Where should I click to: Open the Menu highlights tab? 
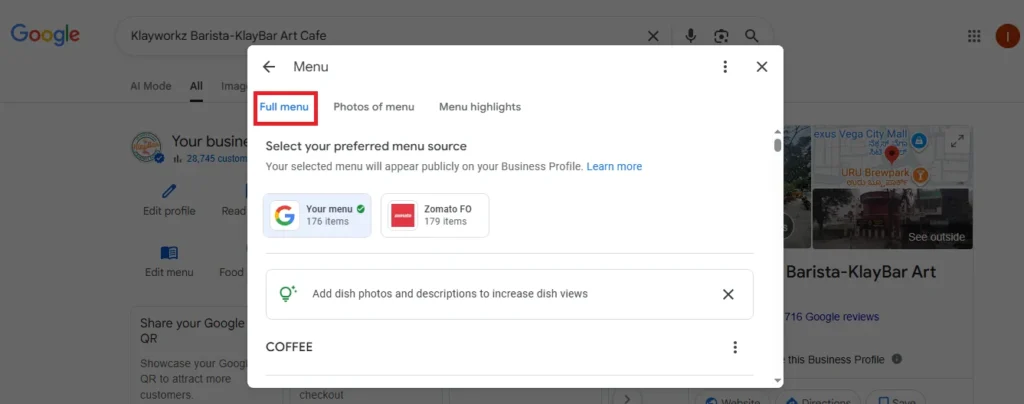480,107
